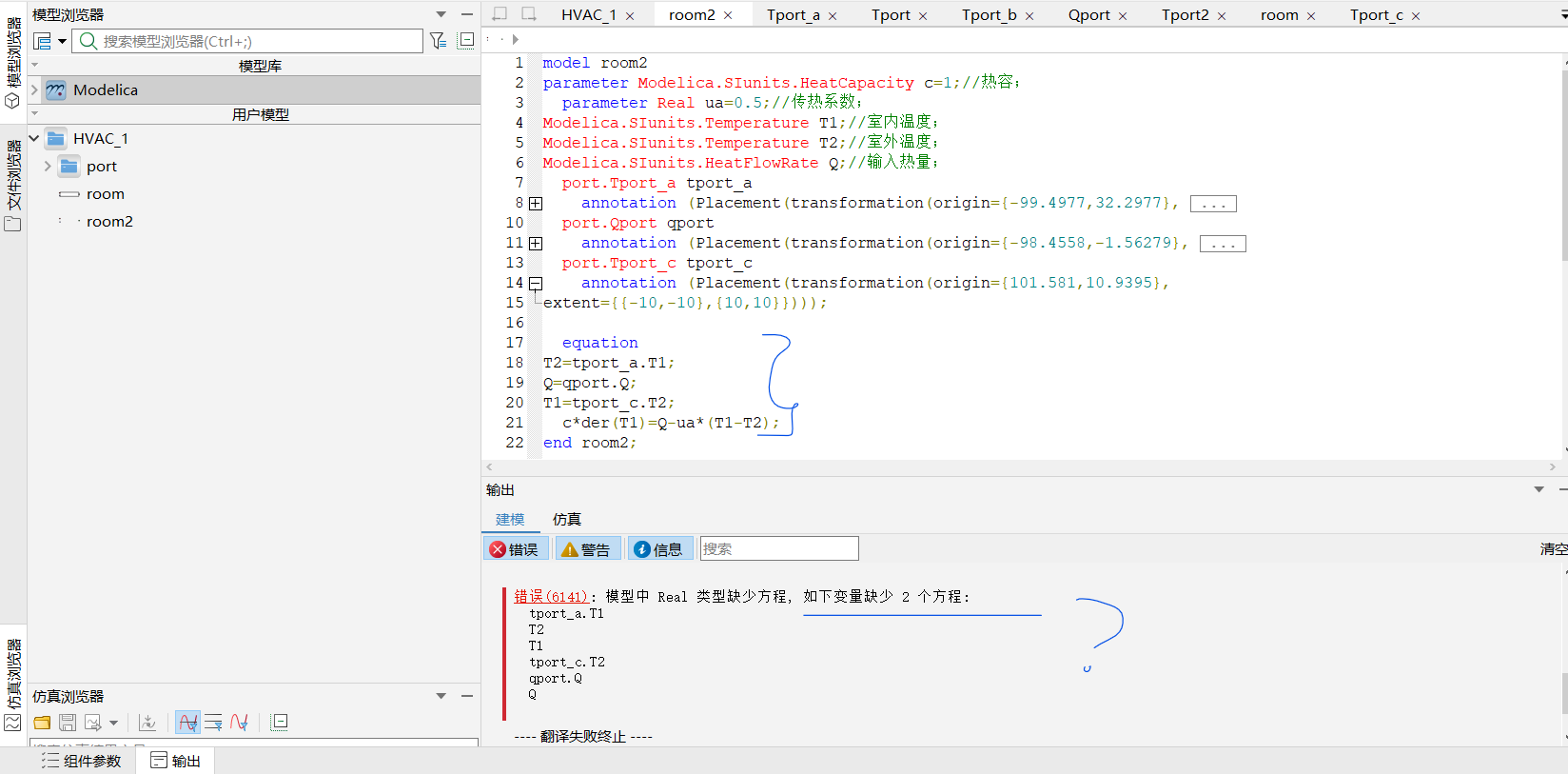Close the HVAC_1 editor tab
This screenshot has width=1568, height=774.
[x=630, y=15]
